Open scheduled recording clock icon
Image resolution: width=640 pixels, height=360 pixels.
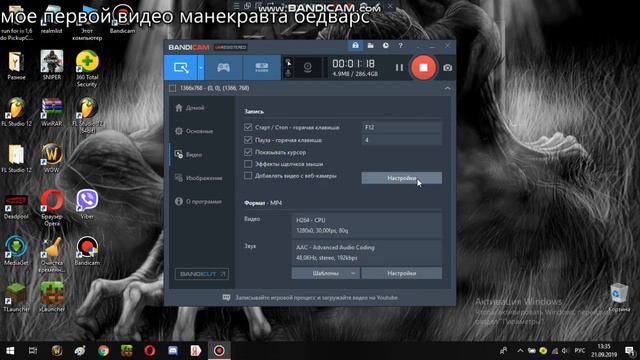tap(385, 46)
